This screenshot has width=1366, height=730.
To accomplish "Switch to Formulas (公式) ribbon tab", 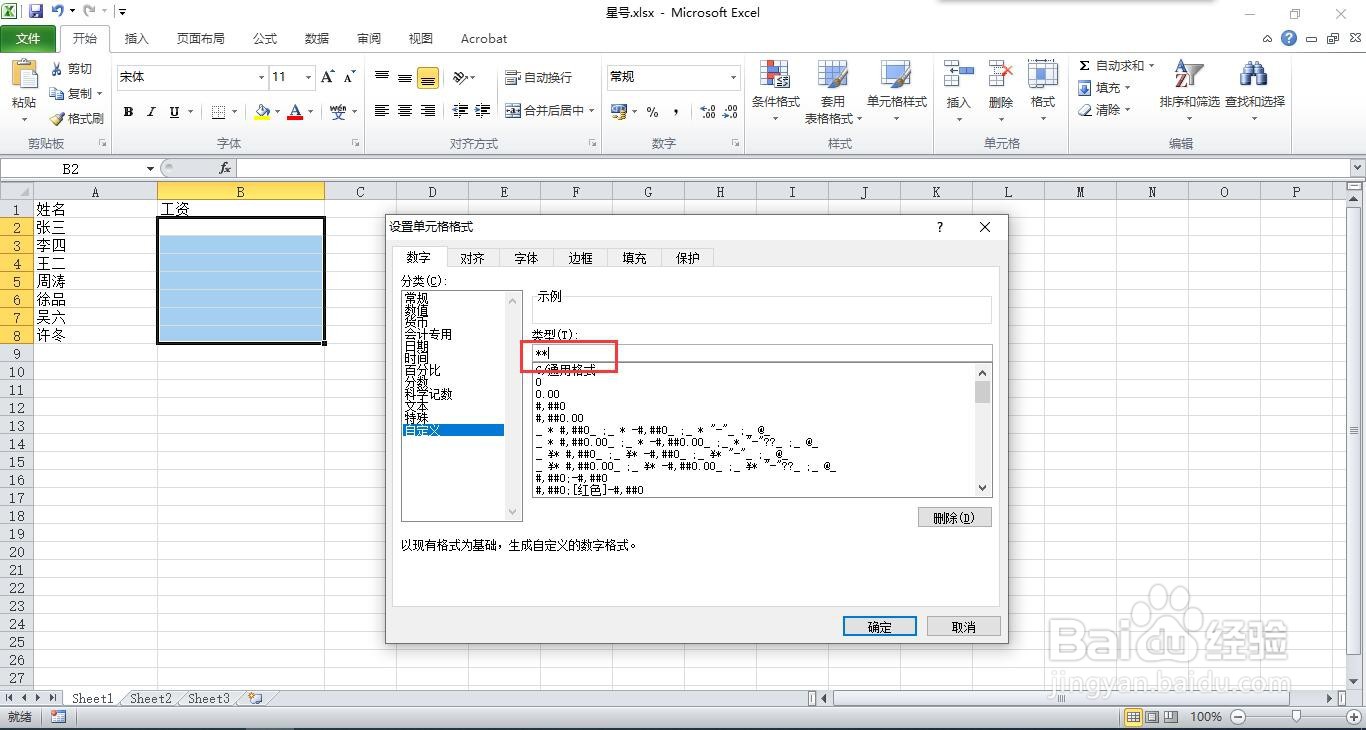I will coord(265,39).
